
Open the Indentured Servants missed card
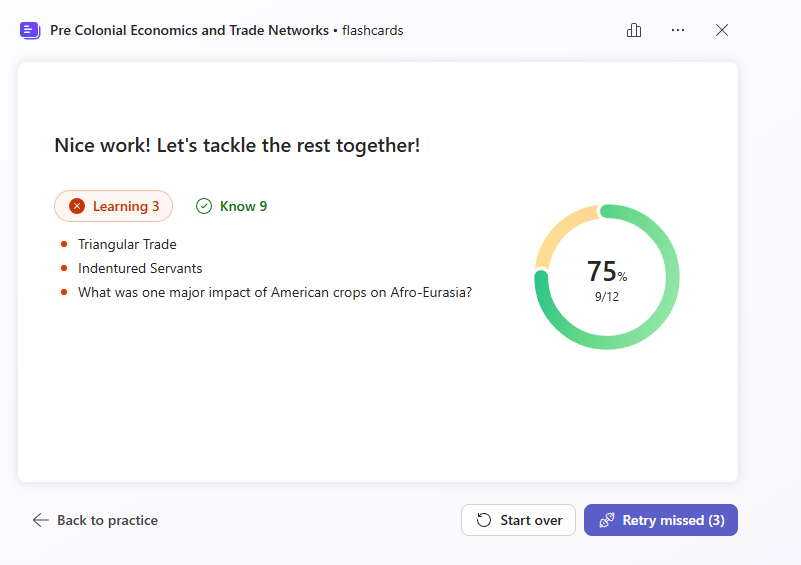point(140,268)
